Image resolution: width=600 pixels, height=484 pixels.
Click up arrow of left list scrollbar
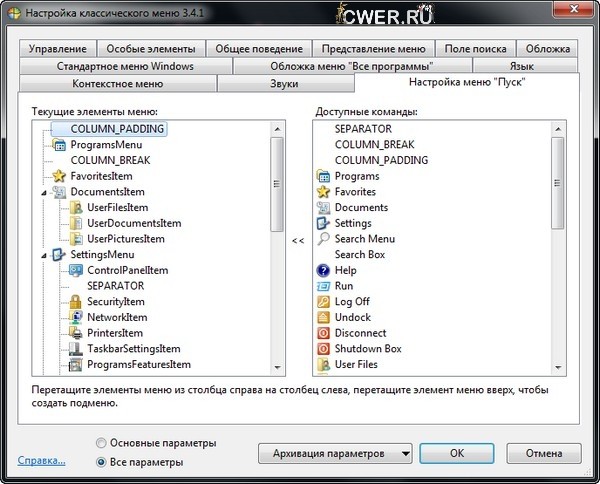(x=277, y=129)
